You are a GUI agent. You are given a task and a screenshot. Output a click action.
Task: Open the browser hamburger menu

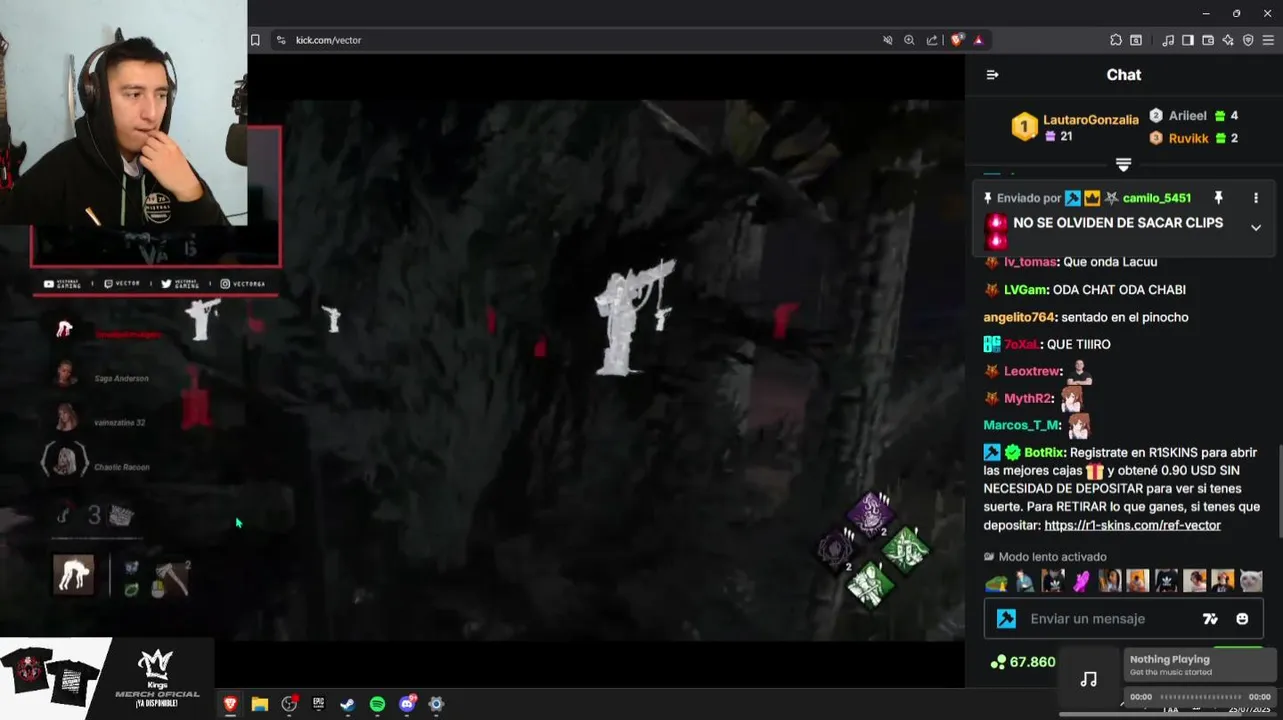pos(1269,40)
